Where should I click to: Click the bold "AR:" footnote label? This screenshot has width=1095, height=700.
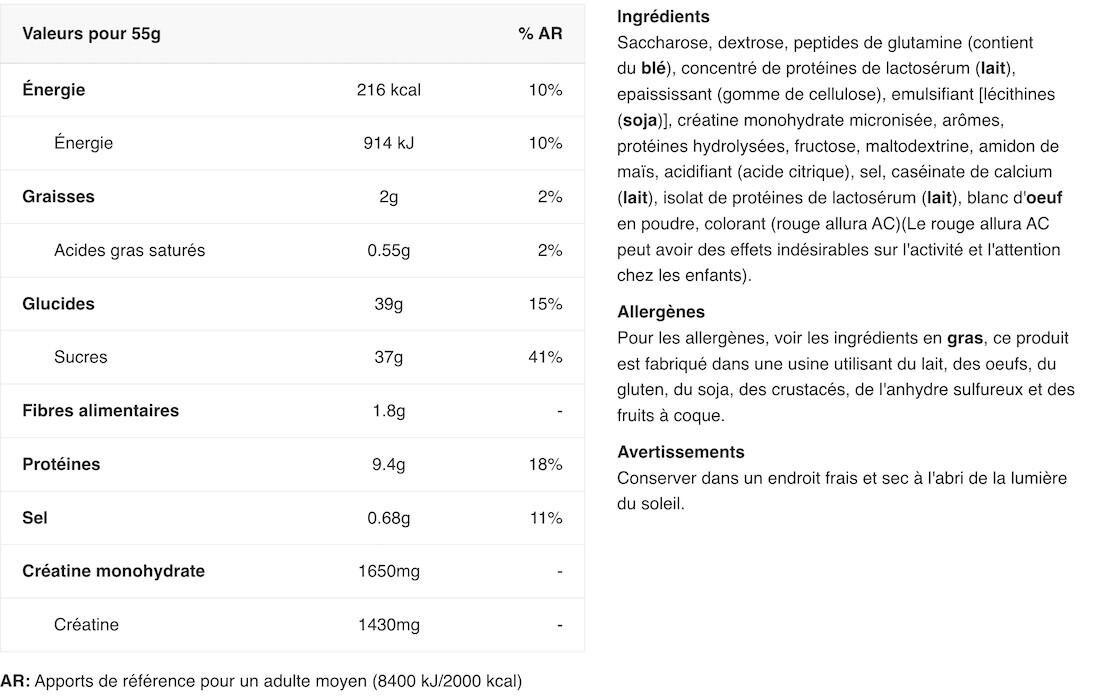click(15, 682)
